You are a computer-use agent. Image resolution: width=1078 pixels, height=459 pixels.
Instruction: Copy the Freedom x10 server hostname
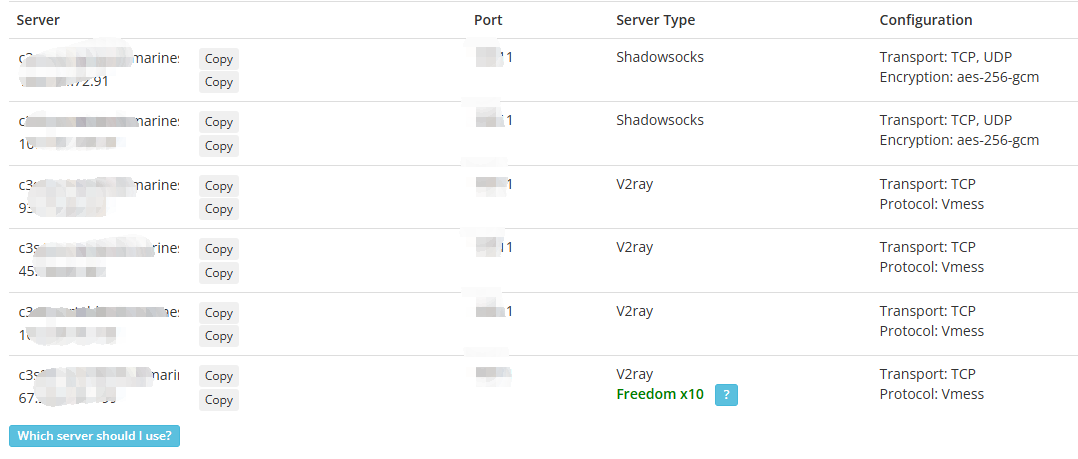click(219, 376)
